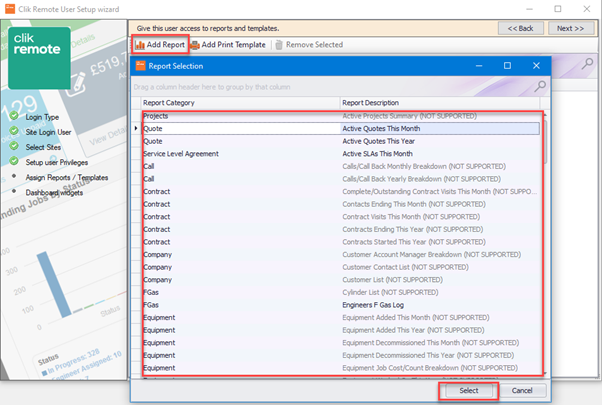
Task: Click Service Level Agreement category cell
Action: [241, 154]
